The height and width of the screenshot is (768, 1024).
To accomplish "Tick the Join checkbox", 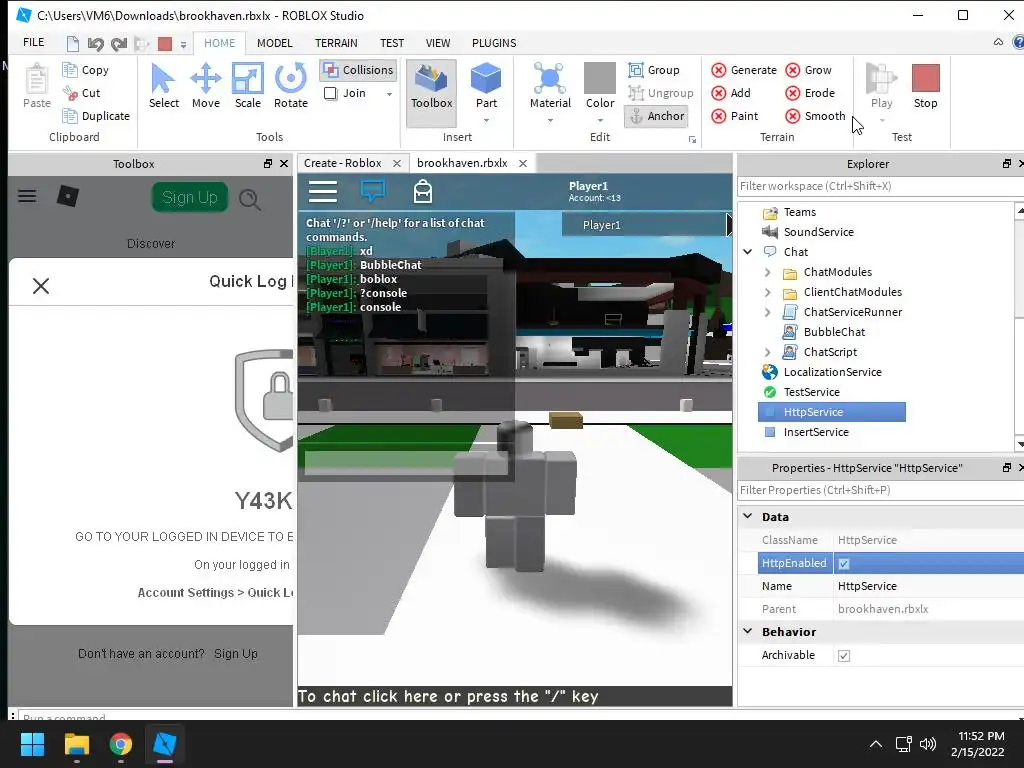I will (330, 93).
